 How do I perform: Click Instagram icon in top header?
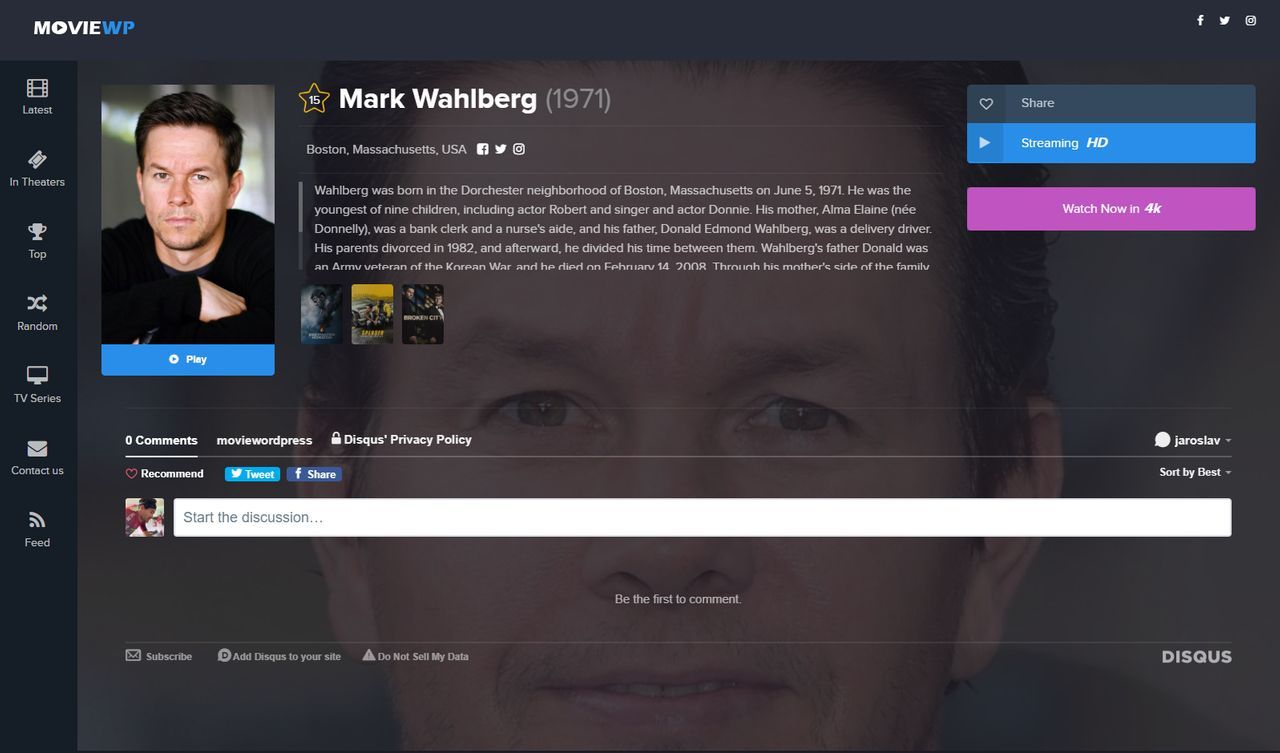click(x=1250, y=20)
